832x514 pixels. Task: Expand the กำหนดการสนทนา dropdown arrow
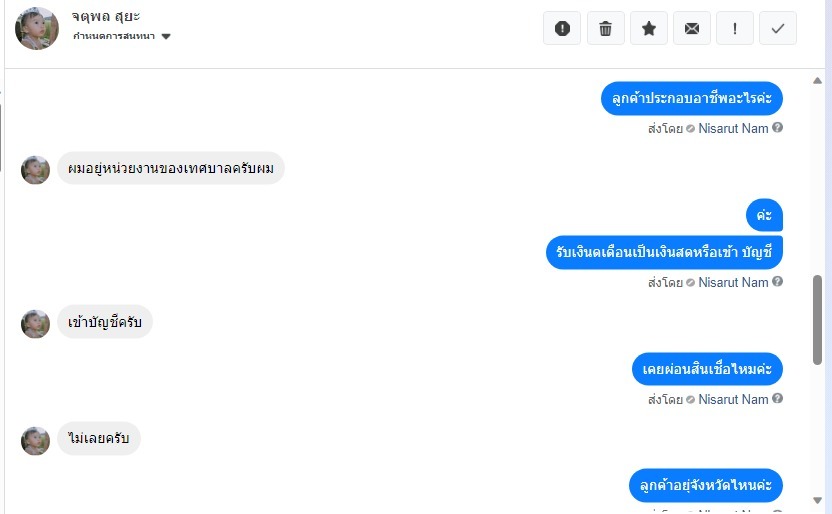pyautogui.click(x=166, y=37)
